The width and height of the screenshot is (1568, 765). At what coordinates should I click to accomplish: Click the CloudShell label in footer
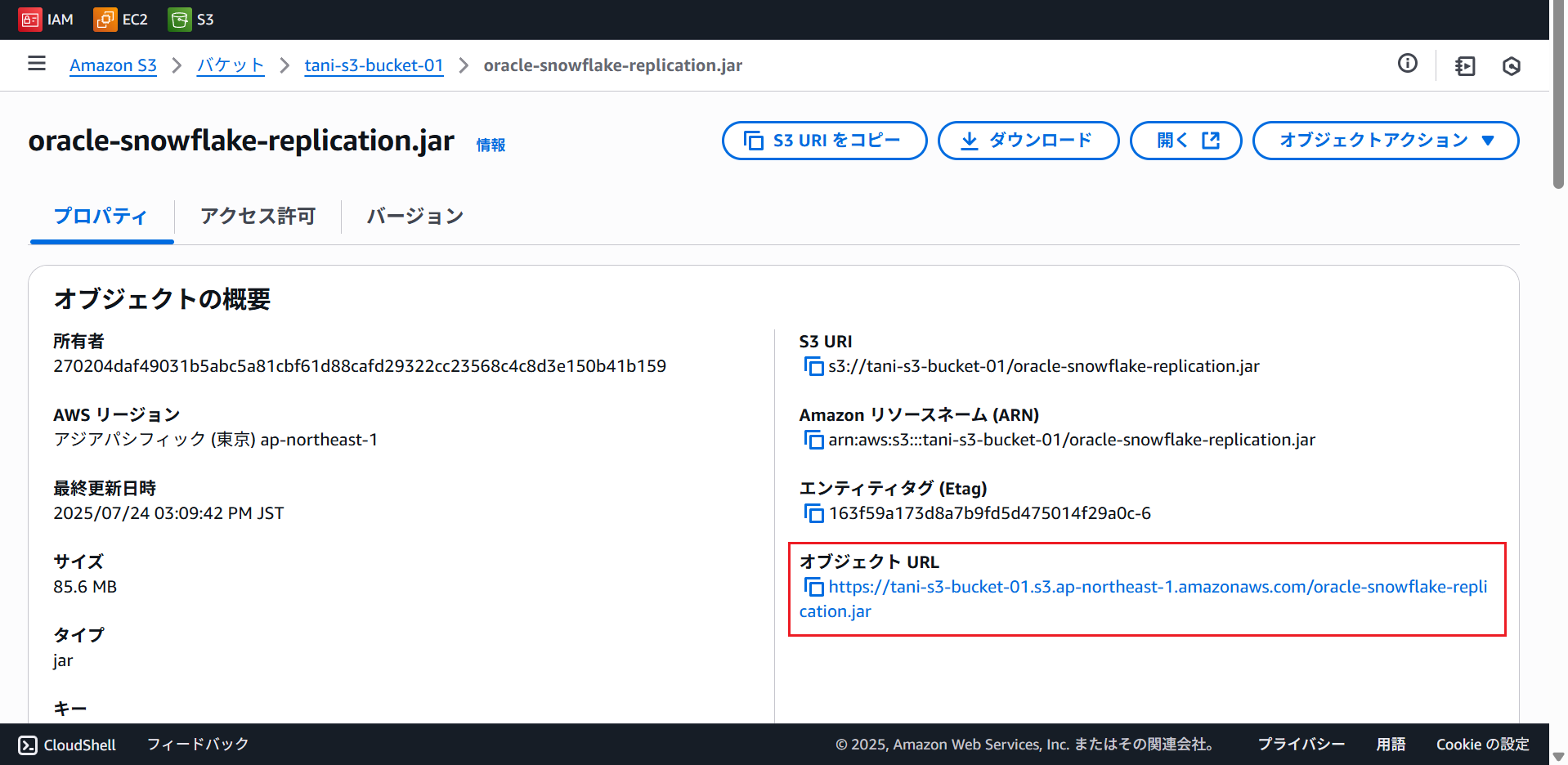tap(79, 745)
